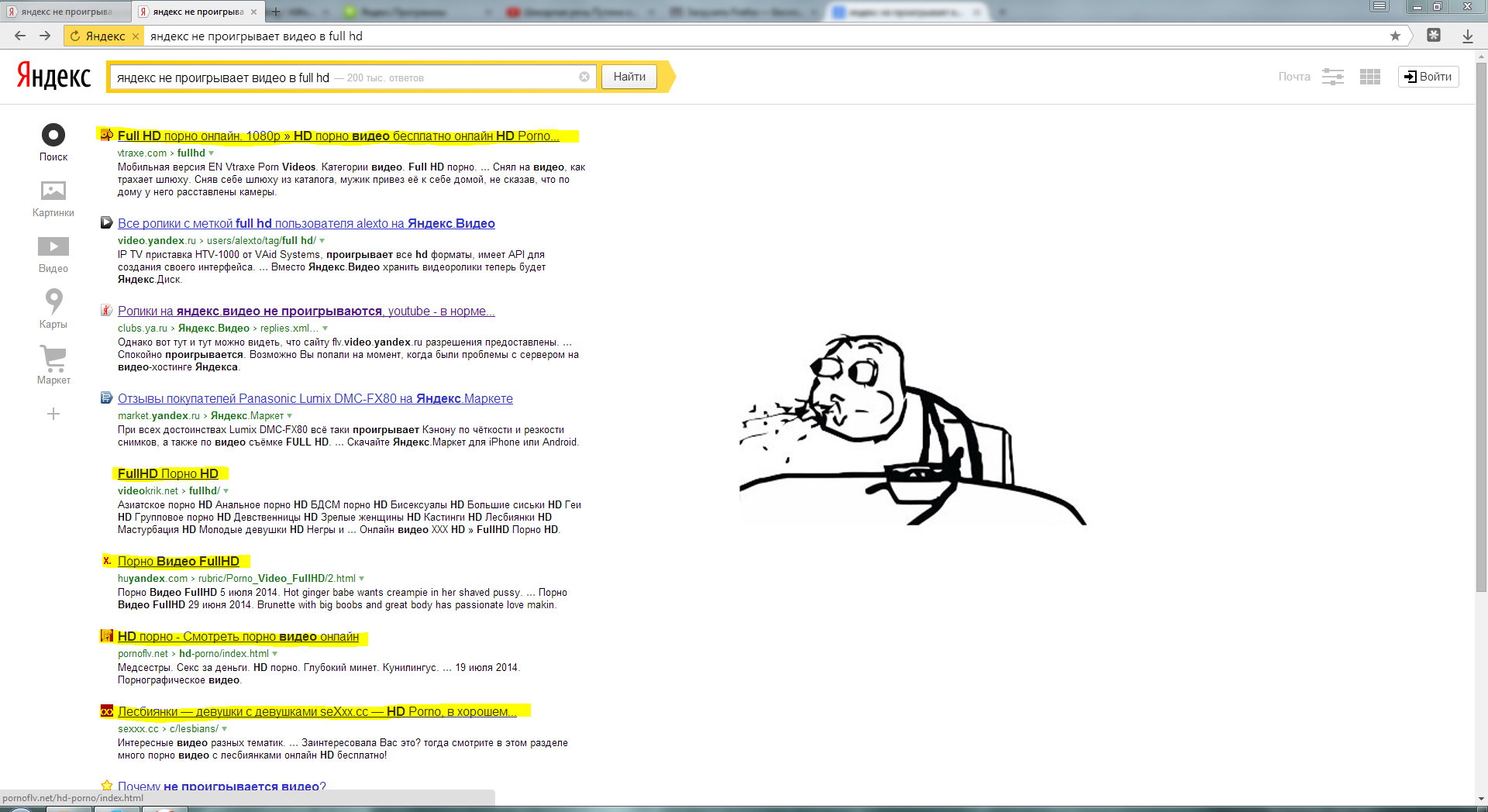Image resolution: width=1488 pixels, height=812 pixels.
Task: Bookmark the page with the star icon
Action: (x=1395, y=36)
